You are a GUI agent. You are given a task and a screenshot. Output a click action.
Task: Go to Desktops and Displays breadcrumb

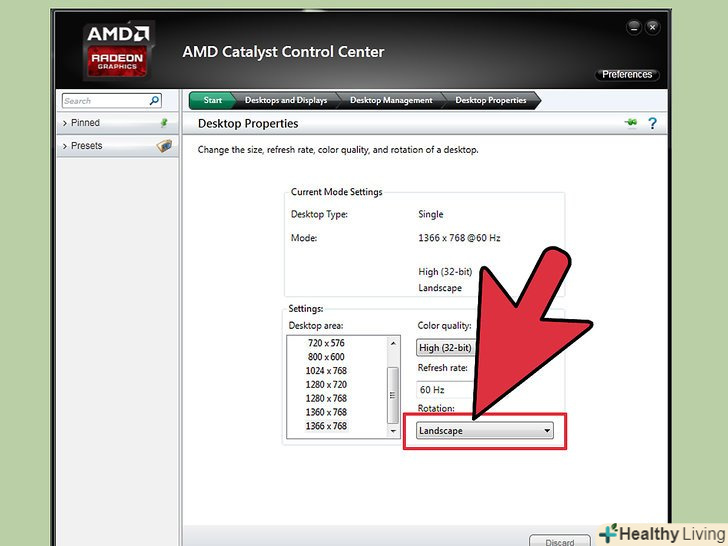(x=286, y=100)
